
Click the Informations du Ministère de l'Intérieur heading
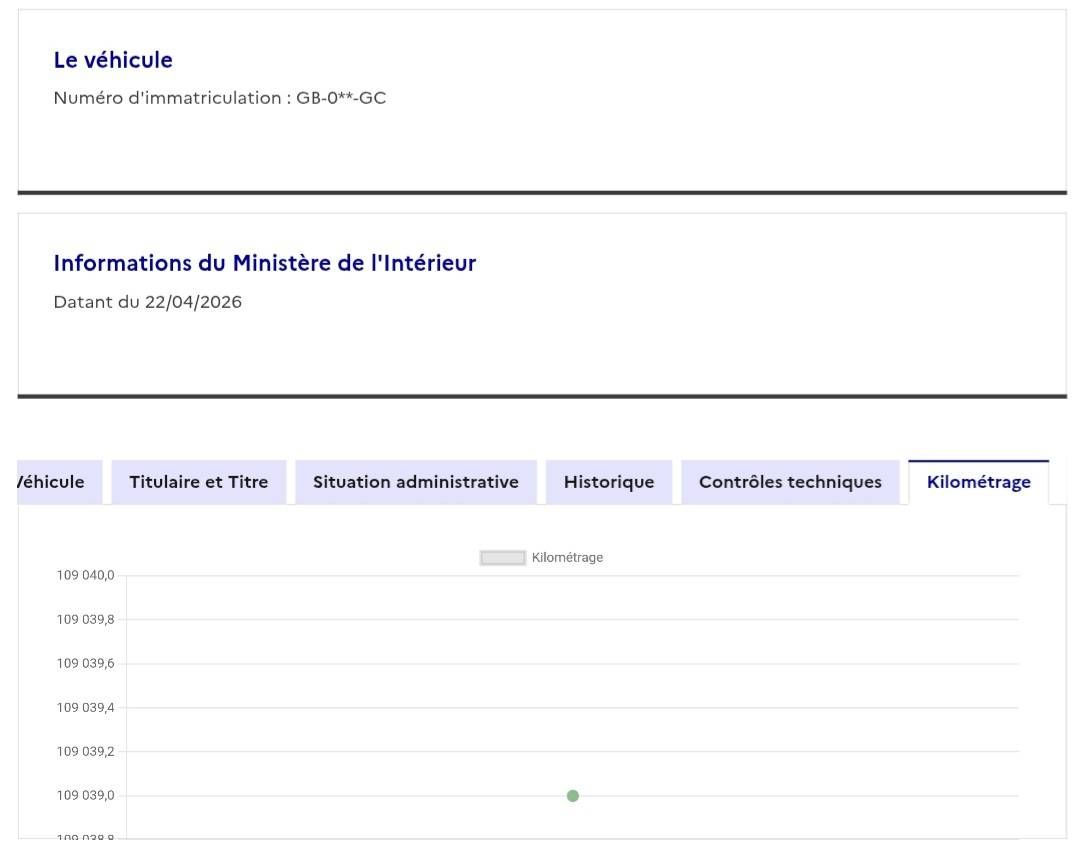coord(265,263)
